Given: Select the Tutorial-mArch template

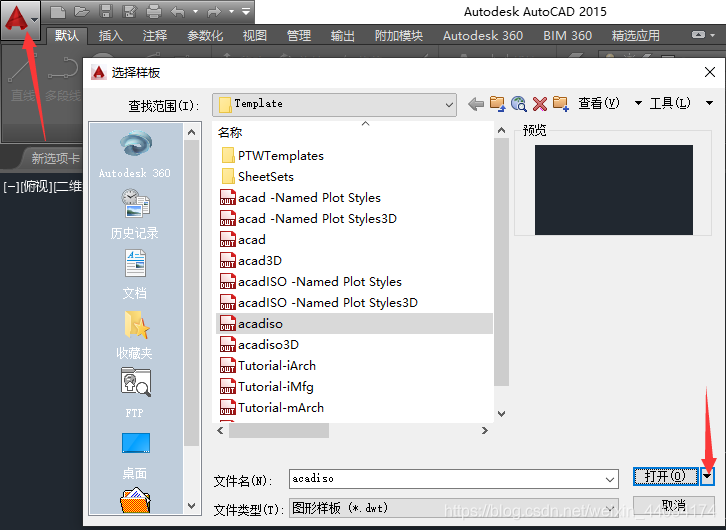Looking at the screenshot, I should (x=272, y=407).
